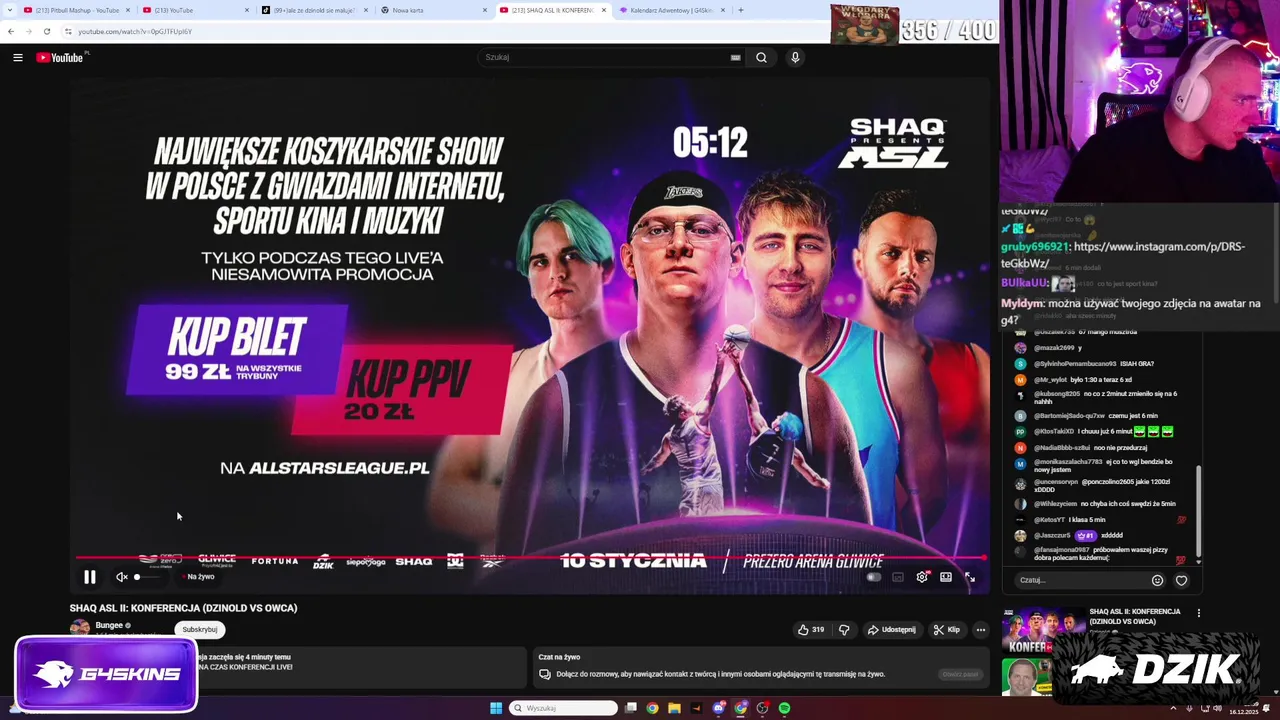The width and height of the screenshot is (1280, 720).
Task: Go forward in browser history
Action: pos(28,31)
